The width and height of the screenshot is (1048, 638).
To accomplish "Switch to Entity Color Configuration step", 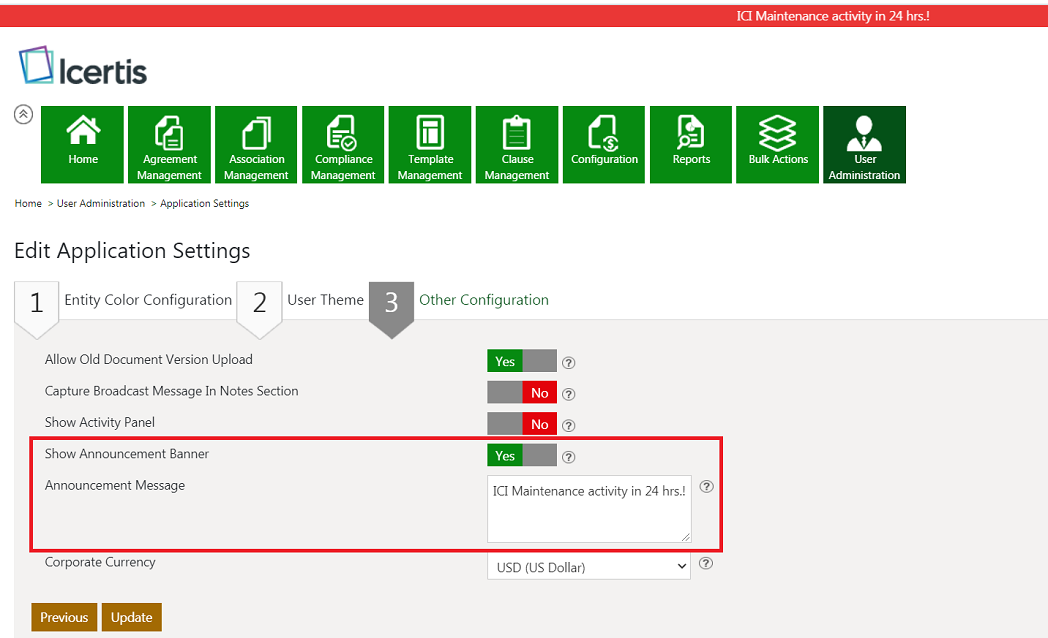I will pos(147,300).
